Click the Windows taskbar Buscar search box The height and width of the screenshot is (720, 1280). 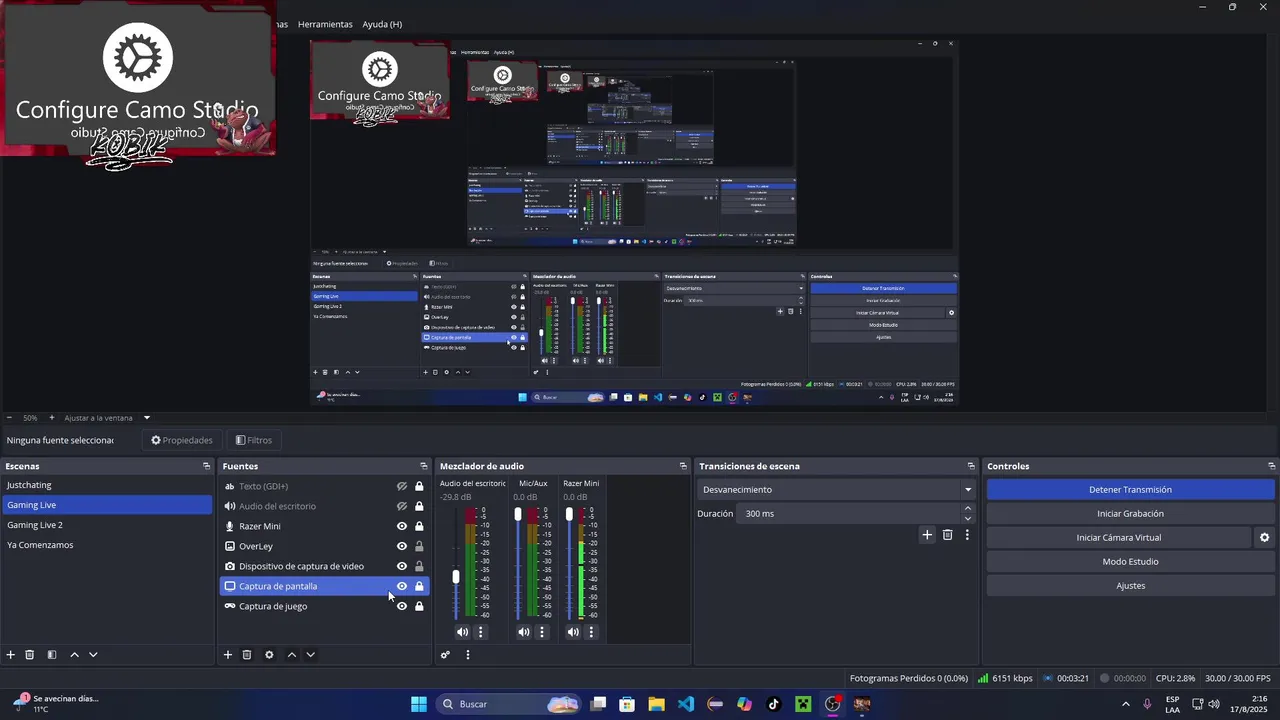(509, 704)
